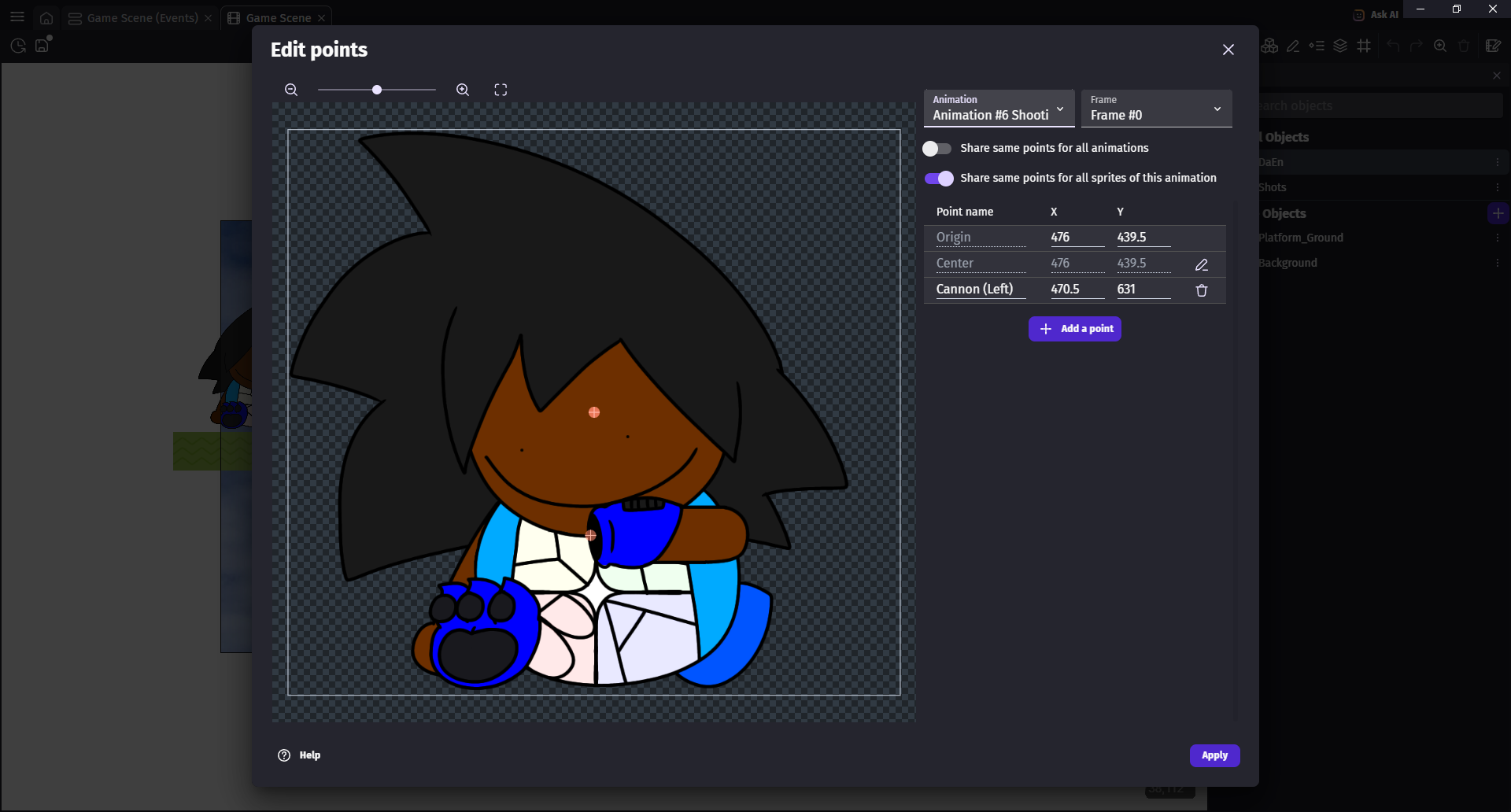The image size is (1511, 812).
Task: Switch to Game Scene (Events) tab
Action: coord(134,17)
